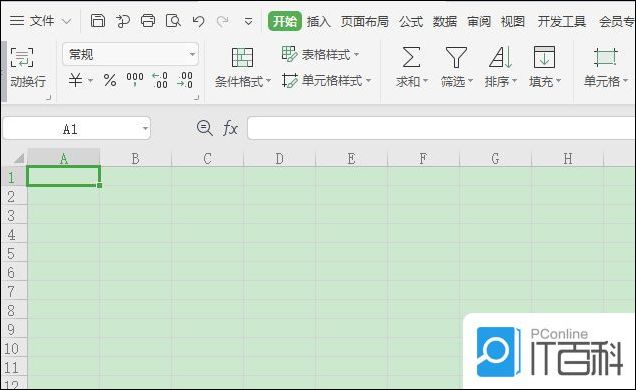
Task: Click the Print icon in the quick toolbar
Action: [148, 20]
